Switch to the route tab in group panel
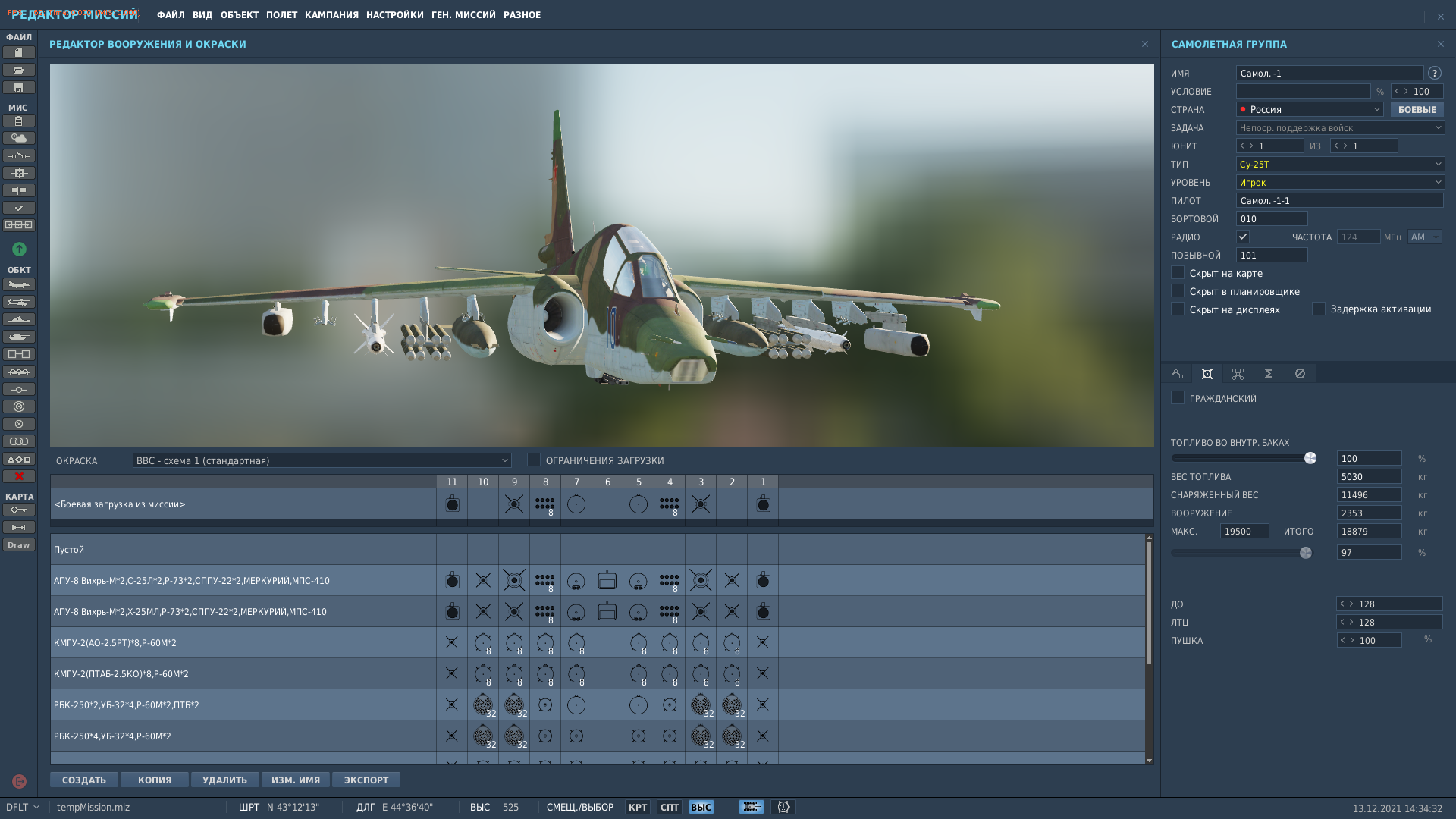Viewport: 1456px width, 819px height. (x=1176, y=373)
